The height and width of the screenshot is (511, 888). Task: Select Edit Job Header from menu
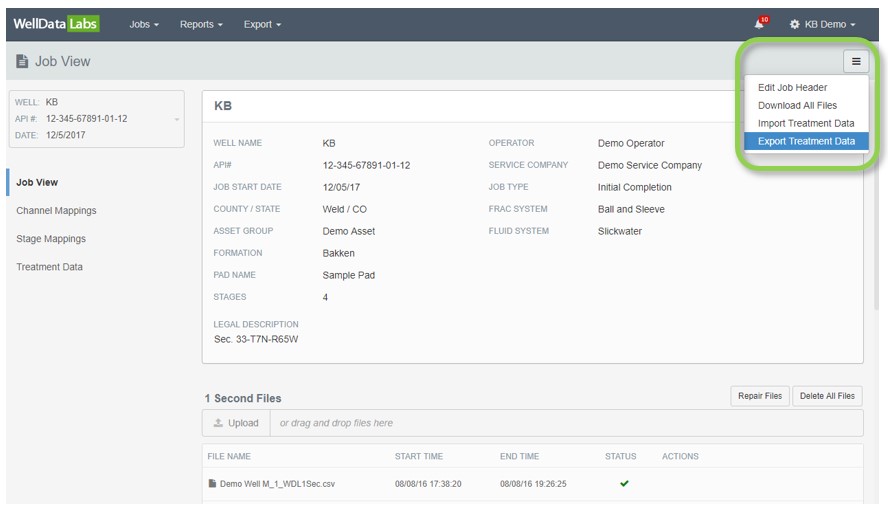pos(792,87)
